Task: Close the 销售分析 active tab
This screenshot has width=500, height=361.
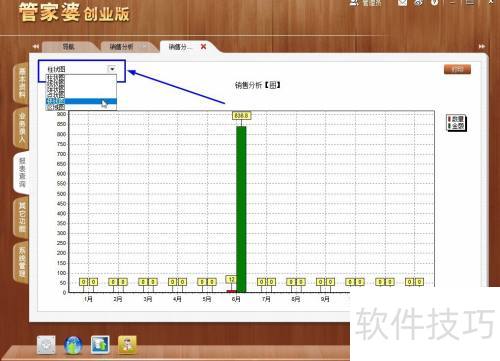Action: (203, 47)
